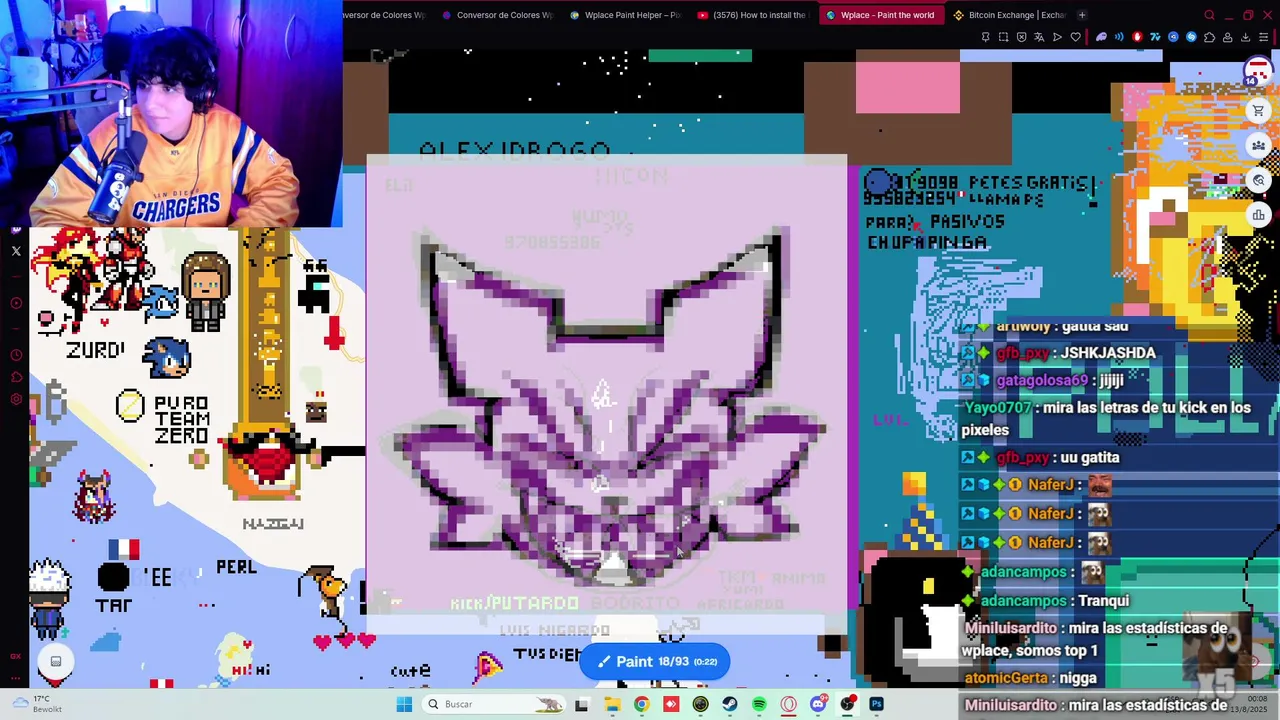Click the play arrow icon in toolbar

coord(1057,37)
